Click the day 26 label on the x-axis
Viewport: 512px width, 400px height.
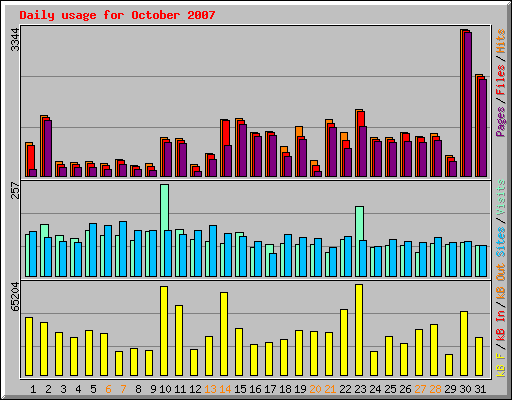405,389
